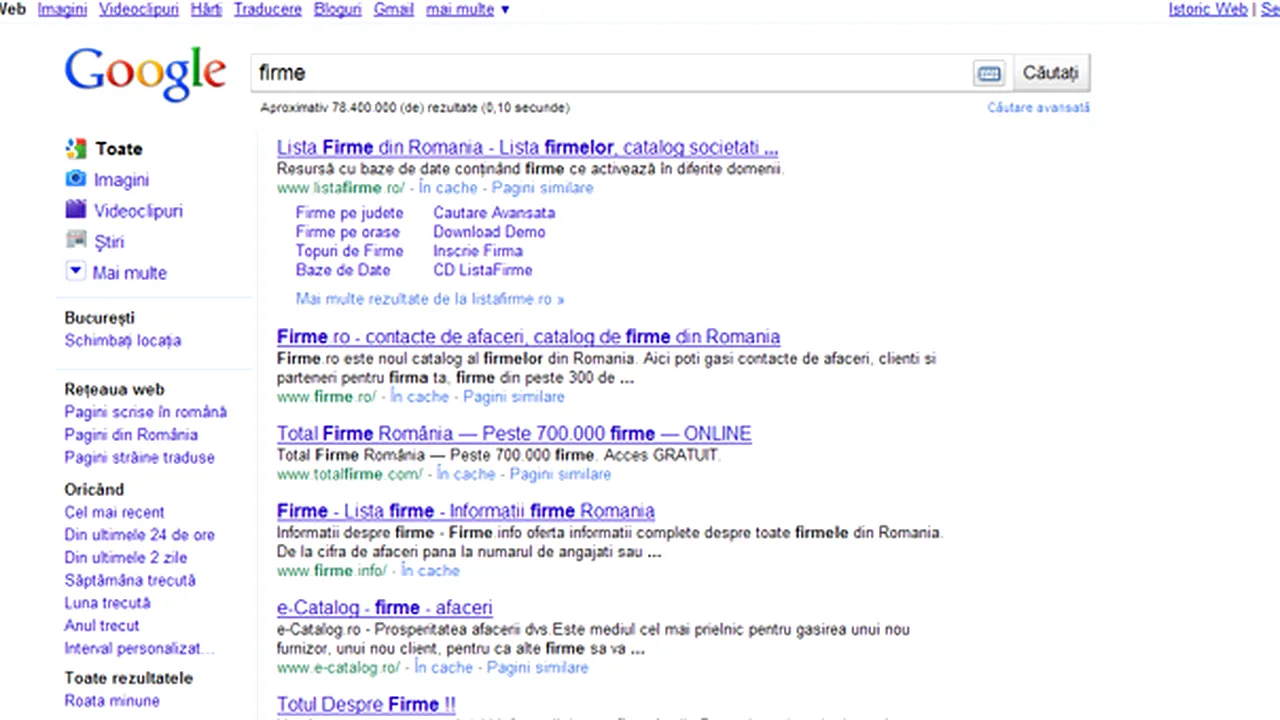Viewport: 1280px width, 720px height.
Task: Filter by Pagini scrise în română
Action: (x=146, y=412)
